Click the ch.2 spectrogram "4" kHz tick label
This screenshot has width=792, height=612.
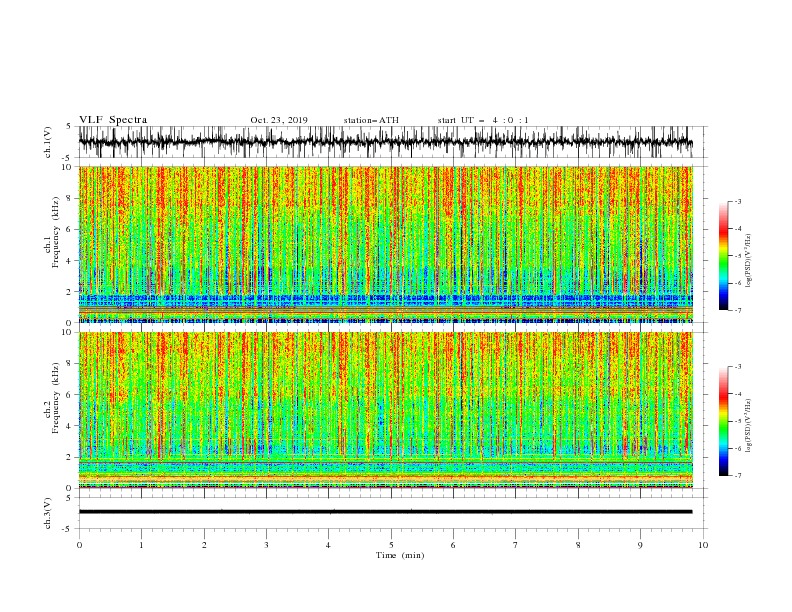coord(70,426)
